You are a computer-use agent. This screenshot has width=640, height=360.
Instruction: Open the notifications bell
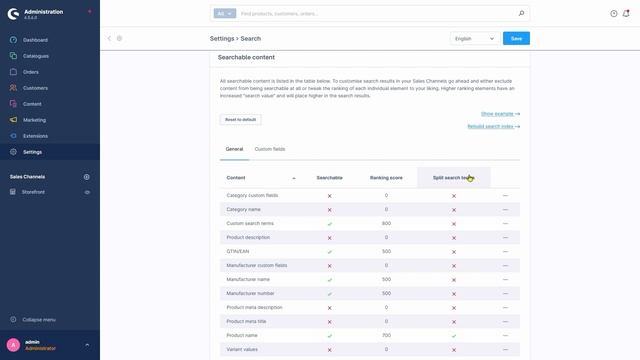click(x=626, y=13)
